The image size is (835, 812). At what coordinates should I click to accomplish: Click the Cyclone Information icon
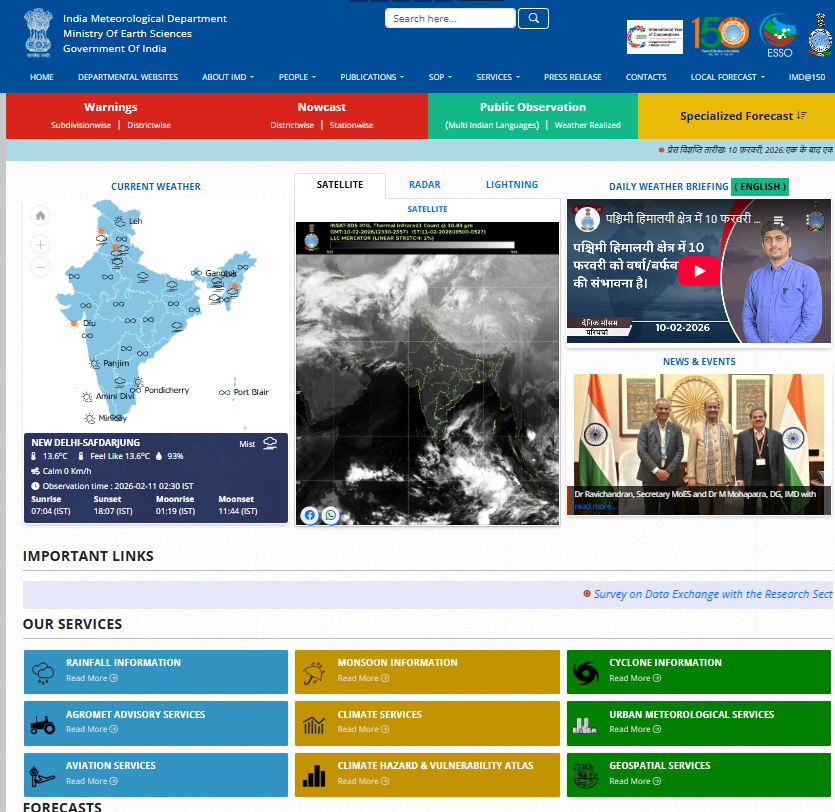coord(584,672)
